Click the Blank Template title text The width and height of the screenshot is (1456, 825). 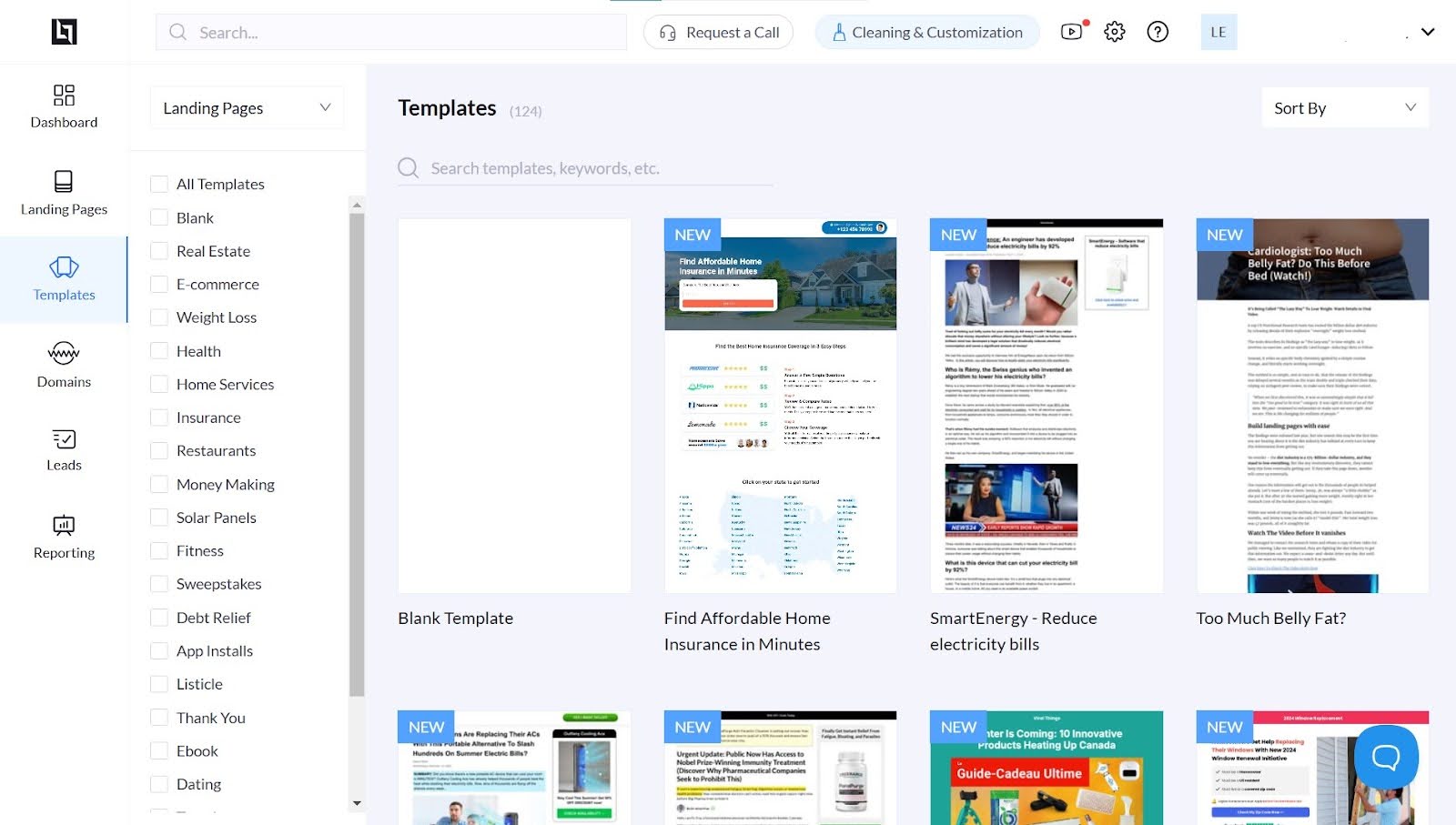click(456, 619)
